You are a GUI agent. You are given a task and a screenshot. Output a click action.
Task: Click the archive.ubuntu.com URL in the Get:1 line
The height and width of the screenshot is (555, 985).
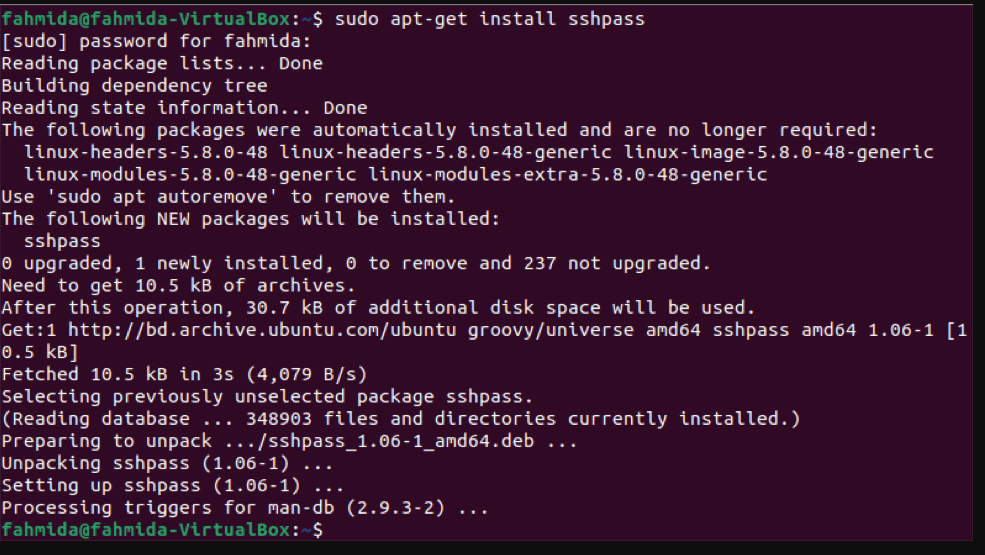tap(262, 330)
